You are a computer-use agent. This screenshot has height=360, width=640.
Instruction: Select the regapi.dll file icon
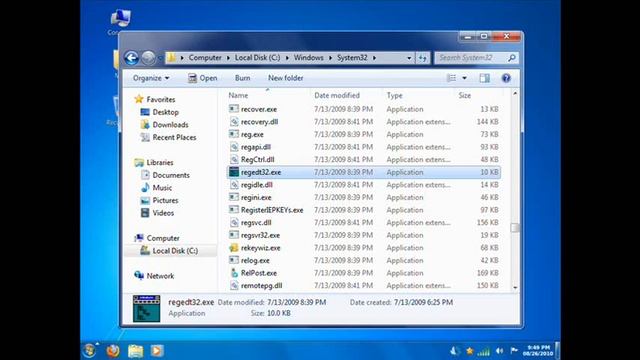[x=233, y=147]
